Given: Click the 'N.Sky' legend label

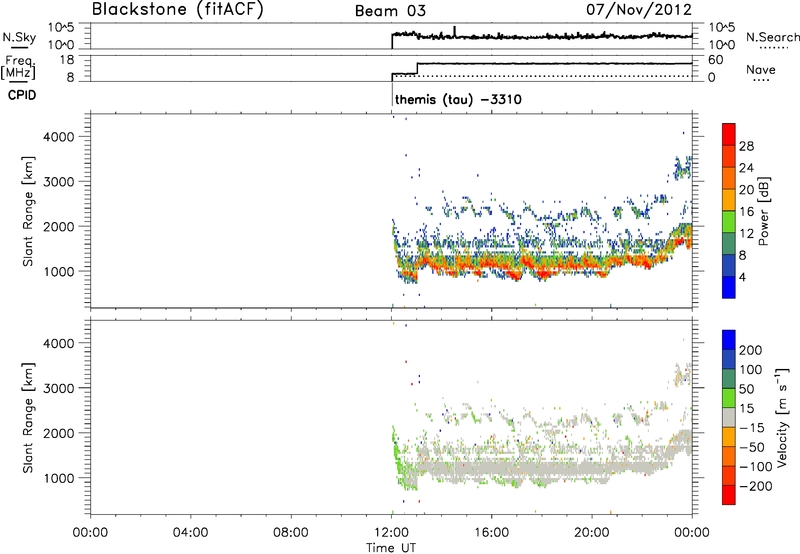Looking at the screenshot, I should click(x=19, y=37).
